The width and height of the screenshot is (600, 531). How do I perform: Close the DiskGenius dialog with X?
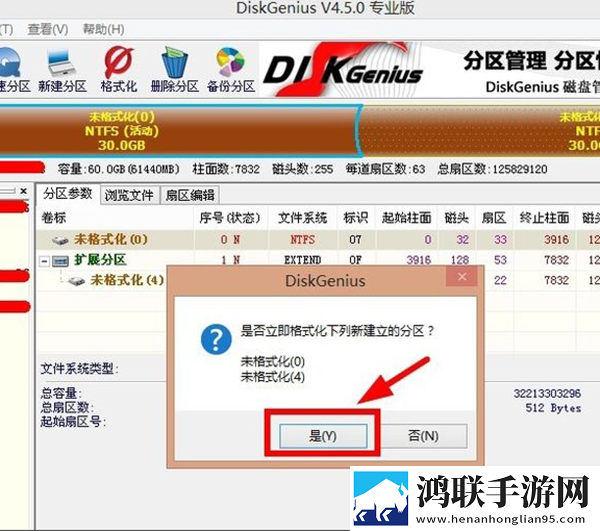(x=462, y=277)
